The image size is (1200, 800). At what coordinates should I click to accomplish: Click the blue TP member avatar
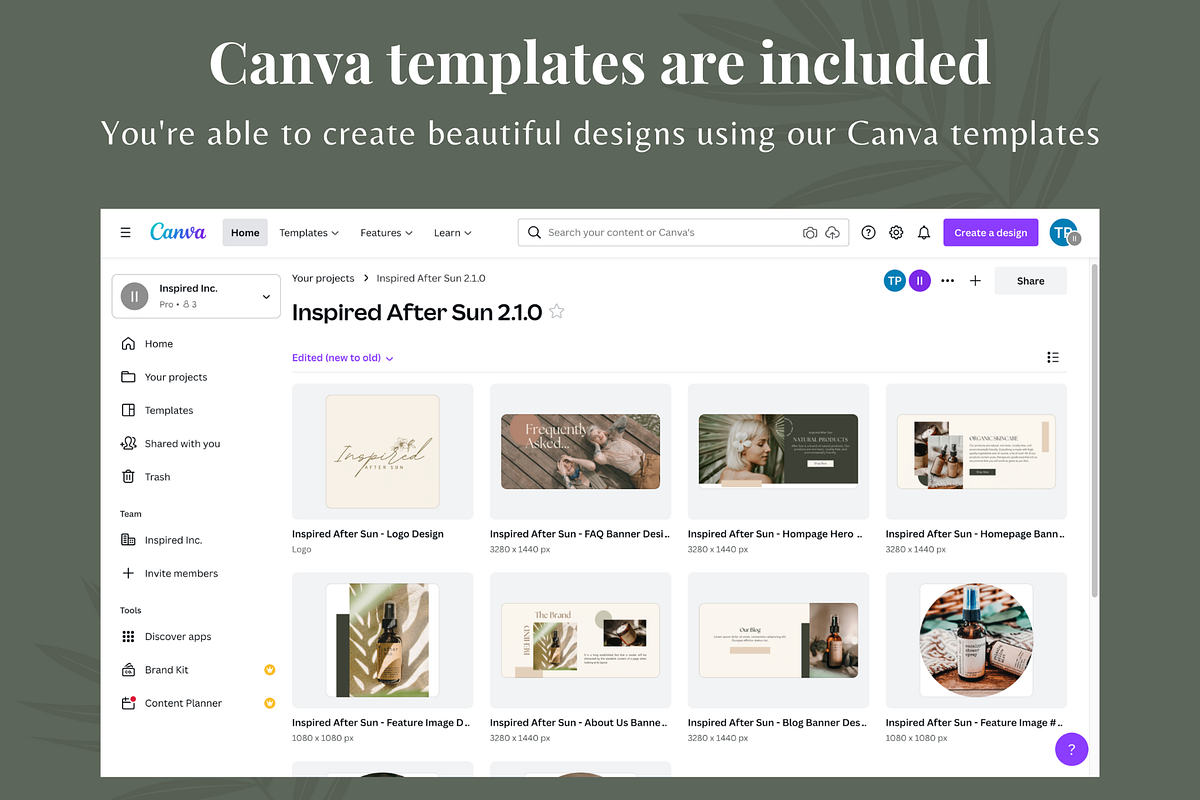(x=895, y=281)
